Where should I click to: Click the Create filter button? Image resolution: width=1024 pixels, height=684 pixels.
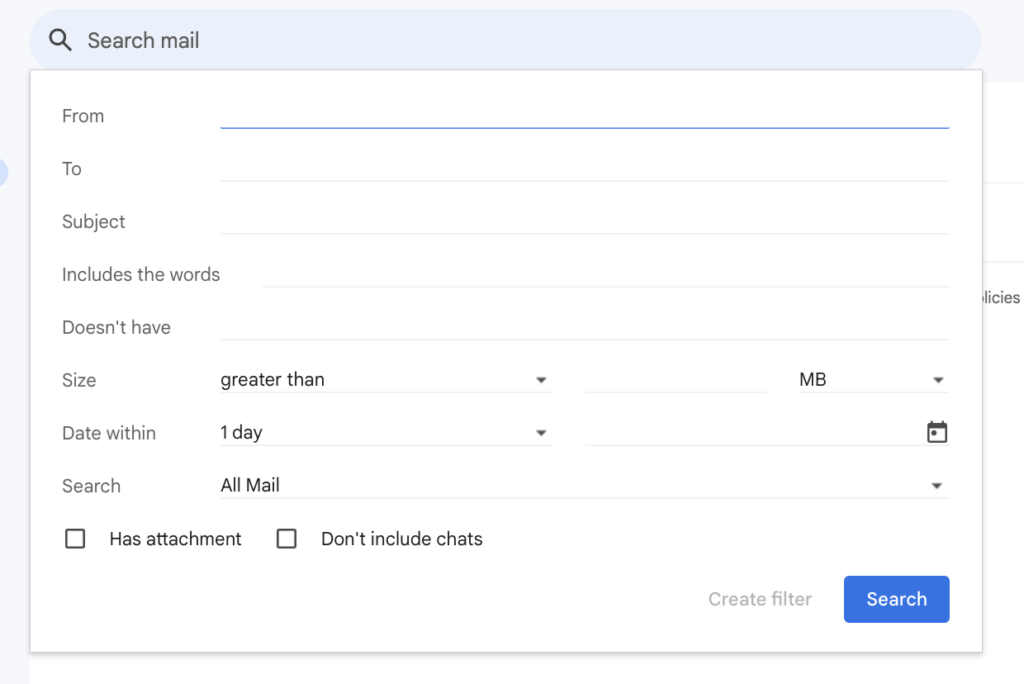click(x=760, y=599)
